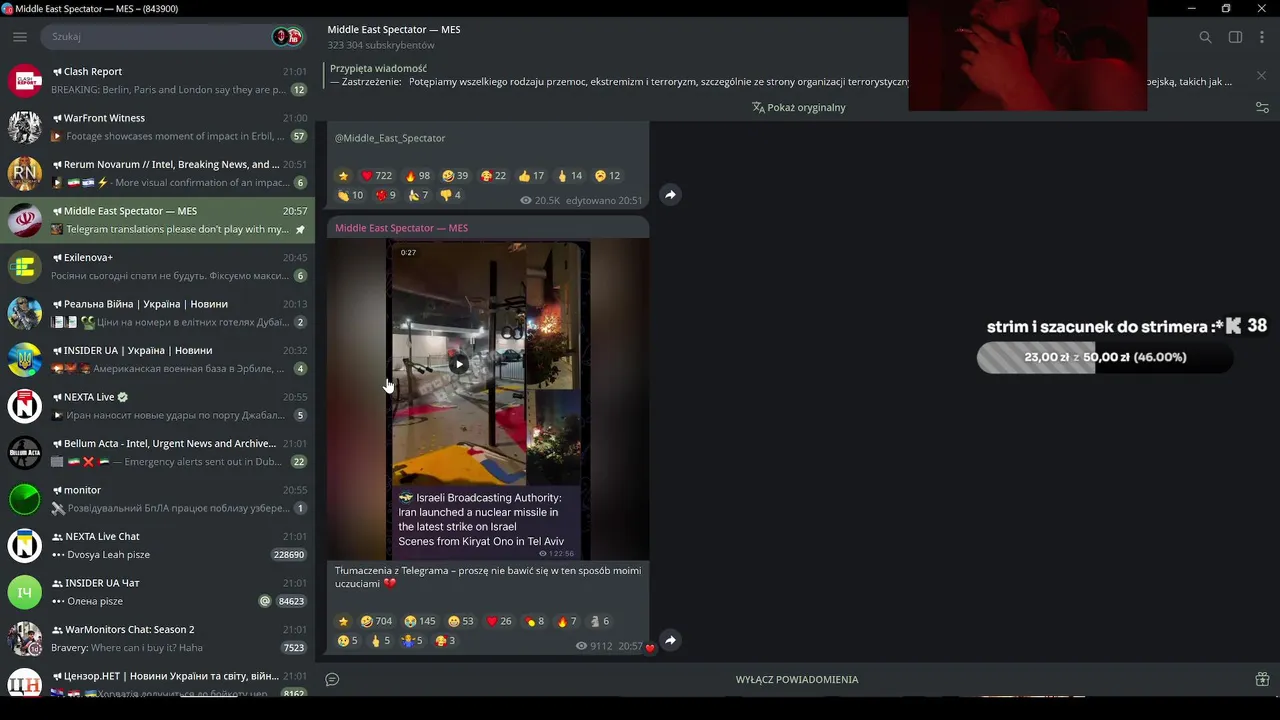This screenshot has height=720, width=1280.
Task: Click unread badge 57 on WarFront Witness
Action: (298, 136)
